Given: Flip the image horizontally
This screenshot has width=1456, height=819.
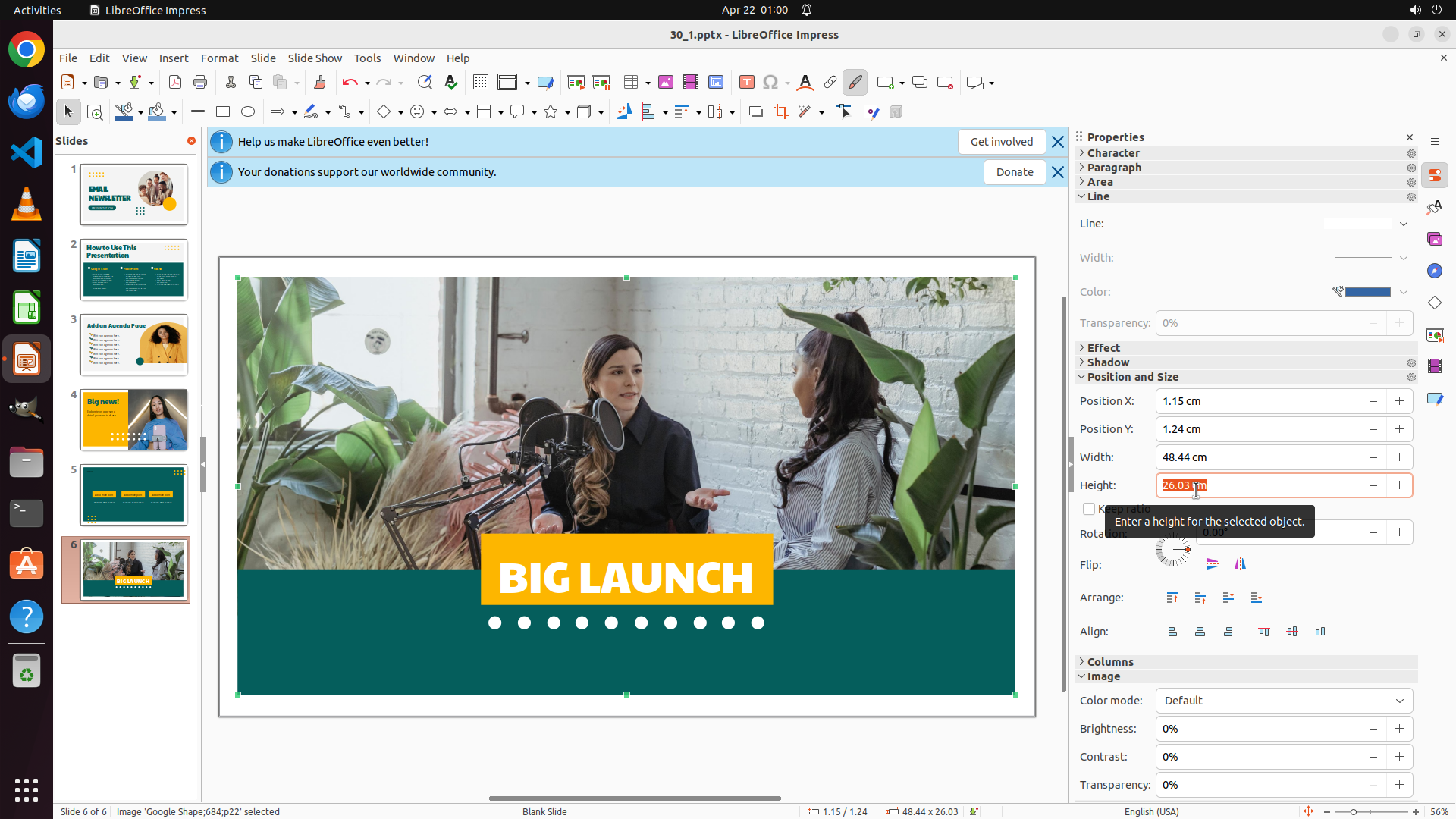Looking at the screenshot, I should tap(1240, 564).
